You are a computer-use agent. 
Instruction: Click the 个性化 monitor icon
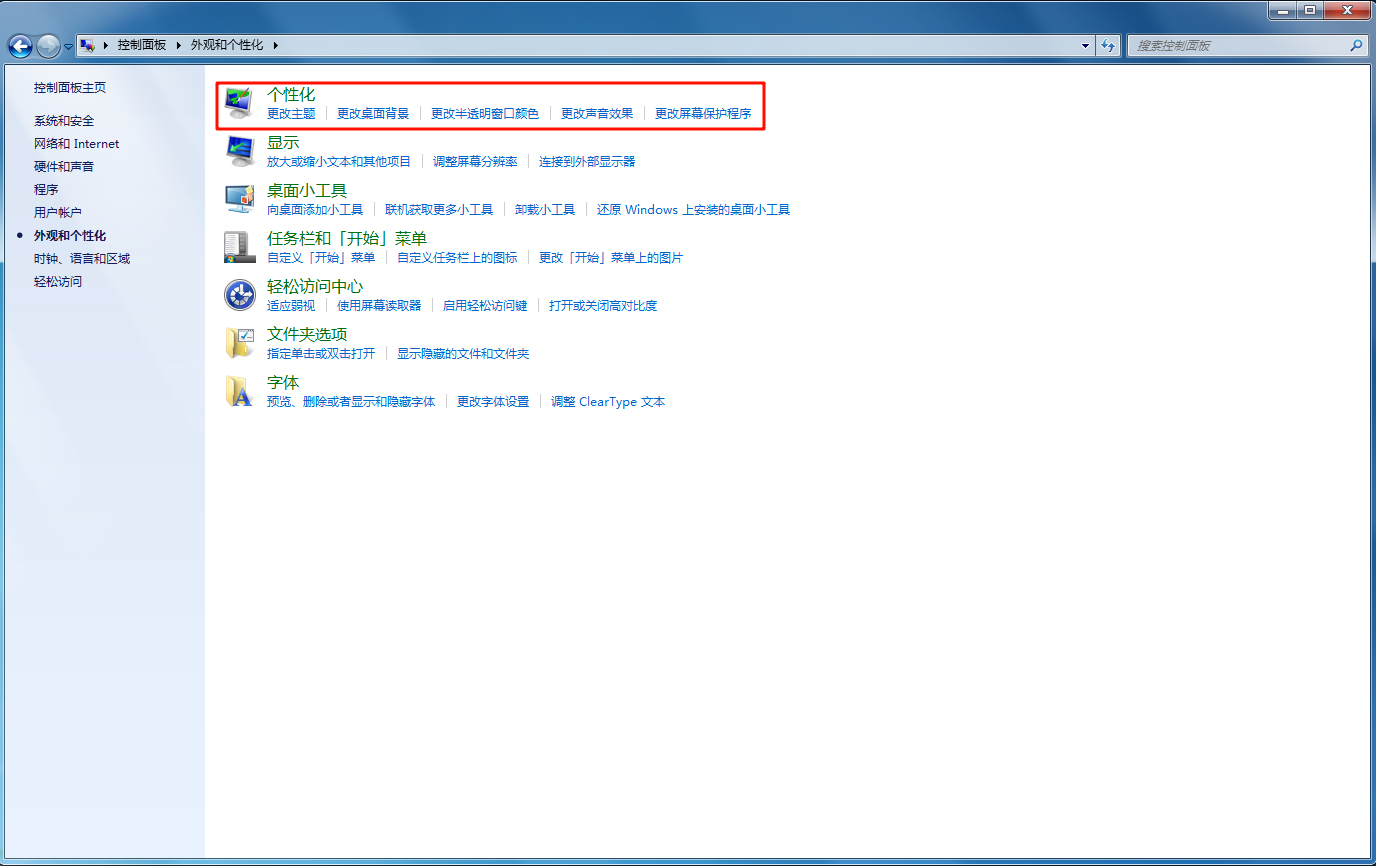239,103
